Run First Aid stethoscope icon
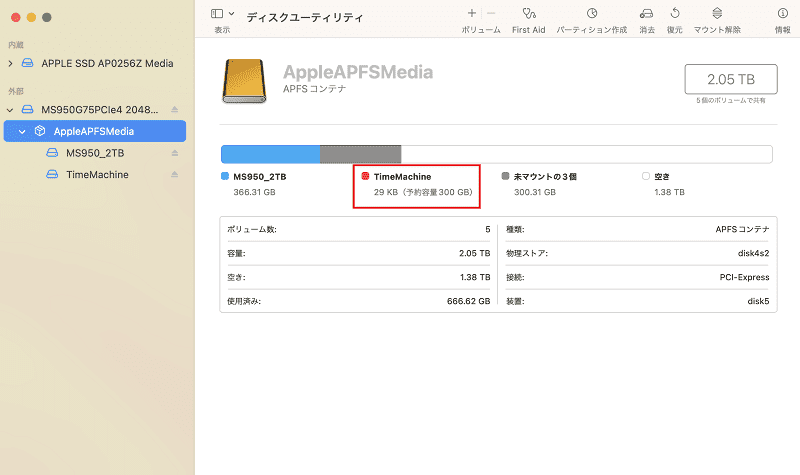Image resolution: width=800 pixels, height=475 pixels. click(529, 13)
